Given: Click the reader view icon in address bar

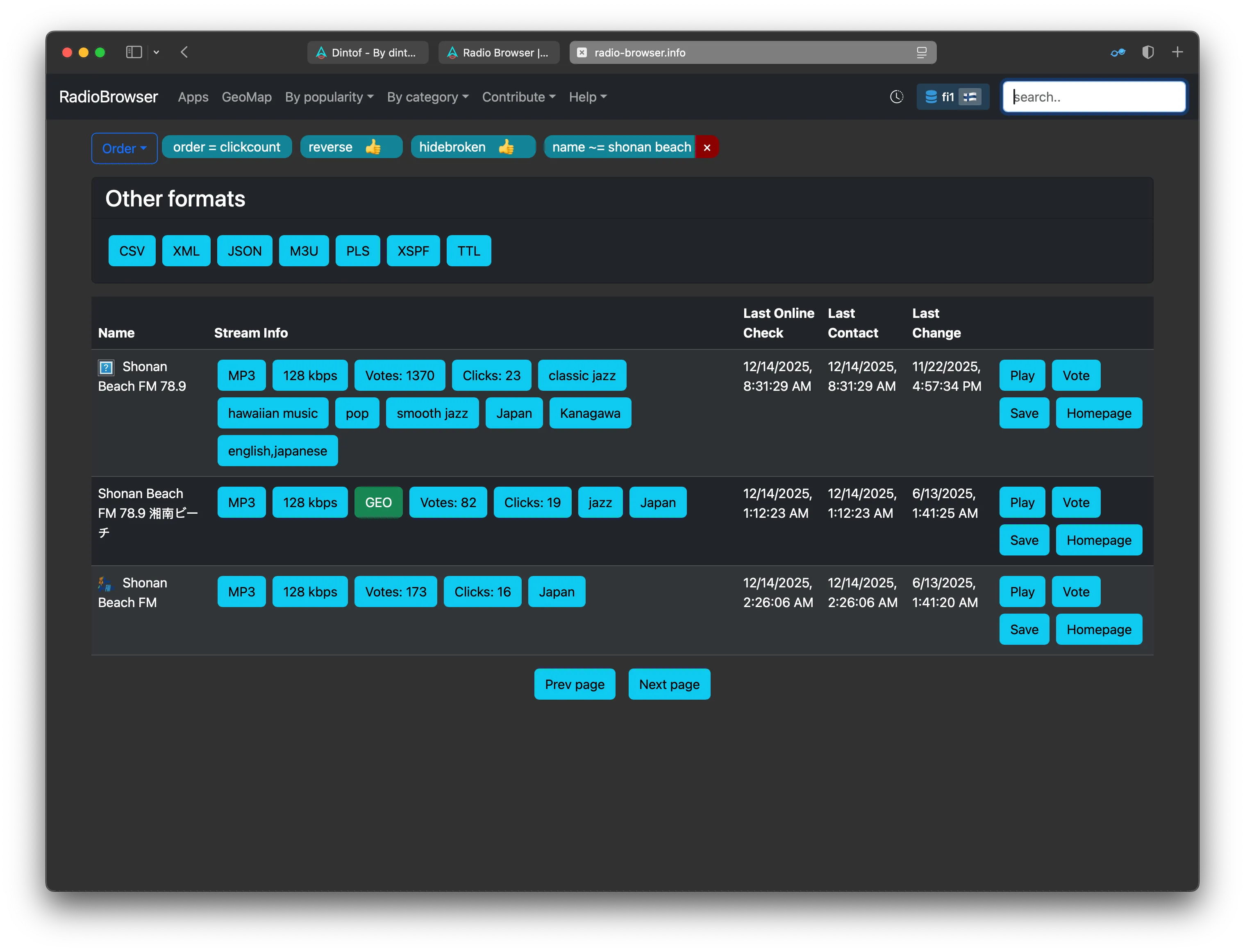Looking at the screenshot, I should (921, 53).
